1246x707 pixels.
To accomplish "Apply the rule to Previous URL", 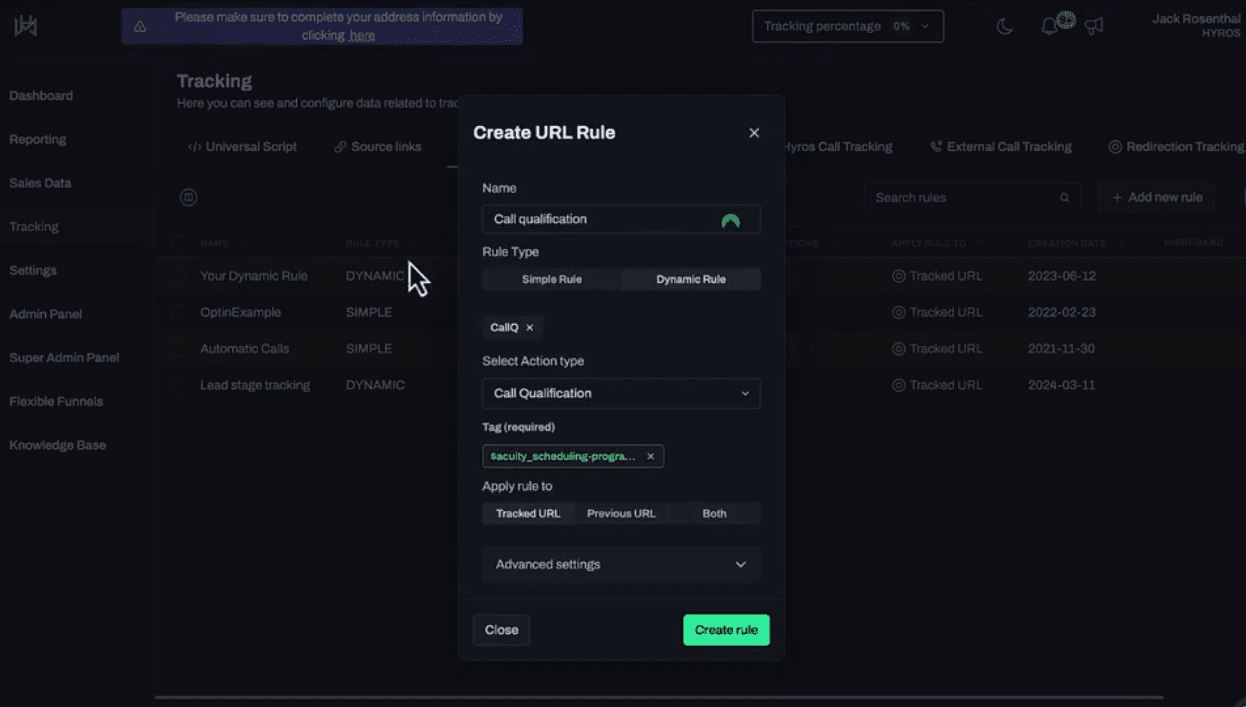I will pos(621,514).
